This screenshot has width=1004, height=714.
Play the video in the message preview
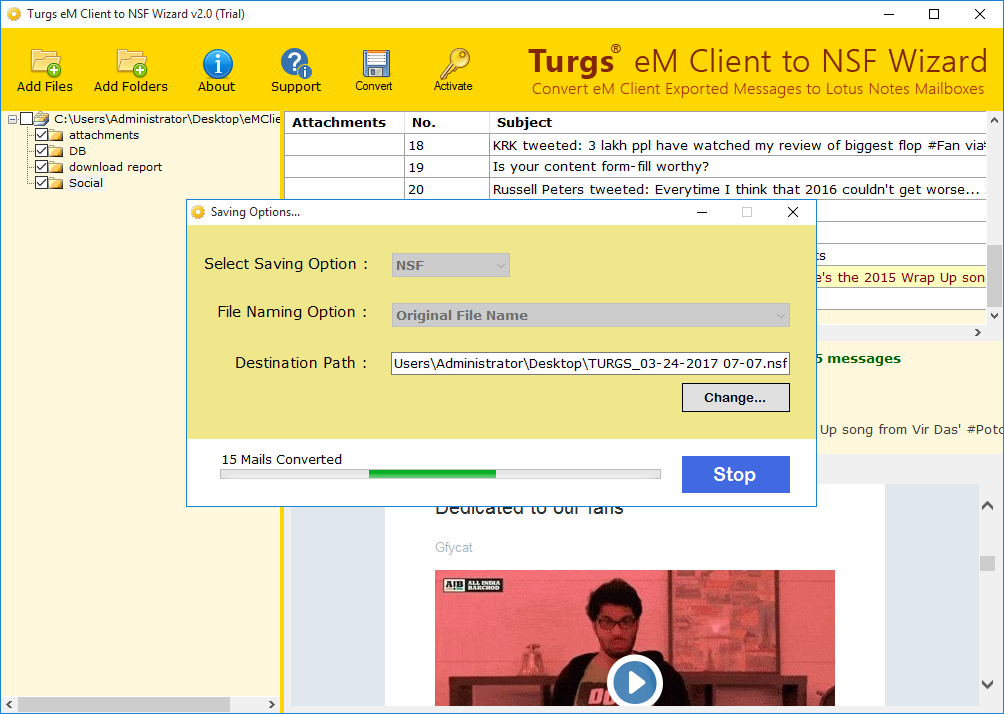pyautogui.click(x=635, y=681)
